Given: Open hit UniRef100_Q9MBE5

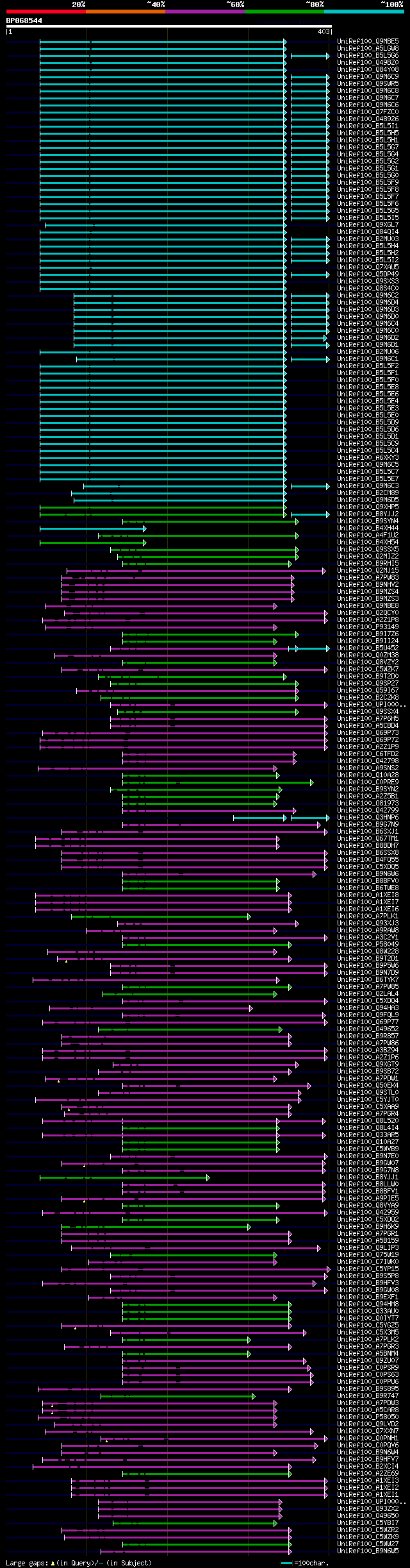Looking at the screenshot, I should [x=368, y=41].
